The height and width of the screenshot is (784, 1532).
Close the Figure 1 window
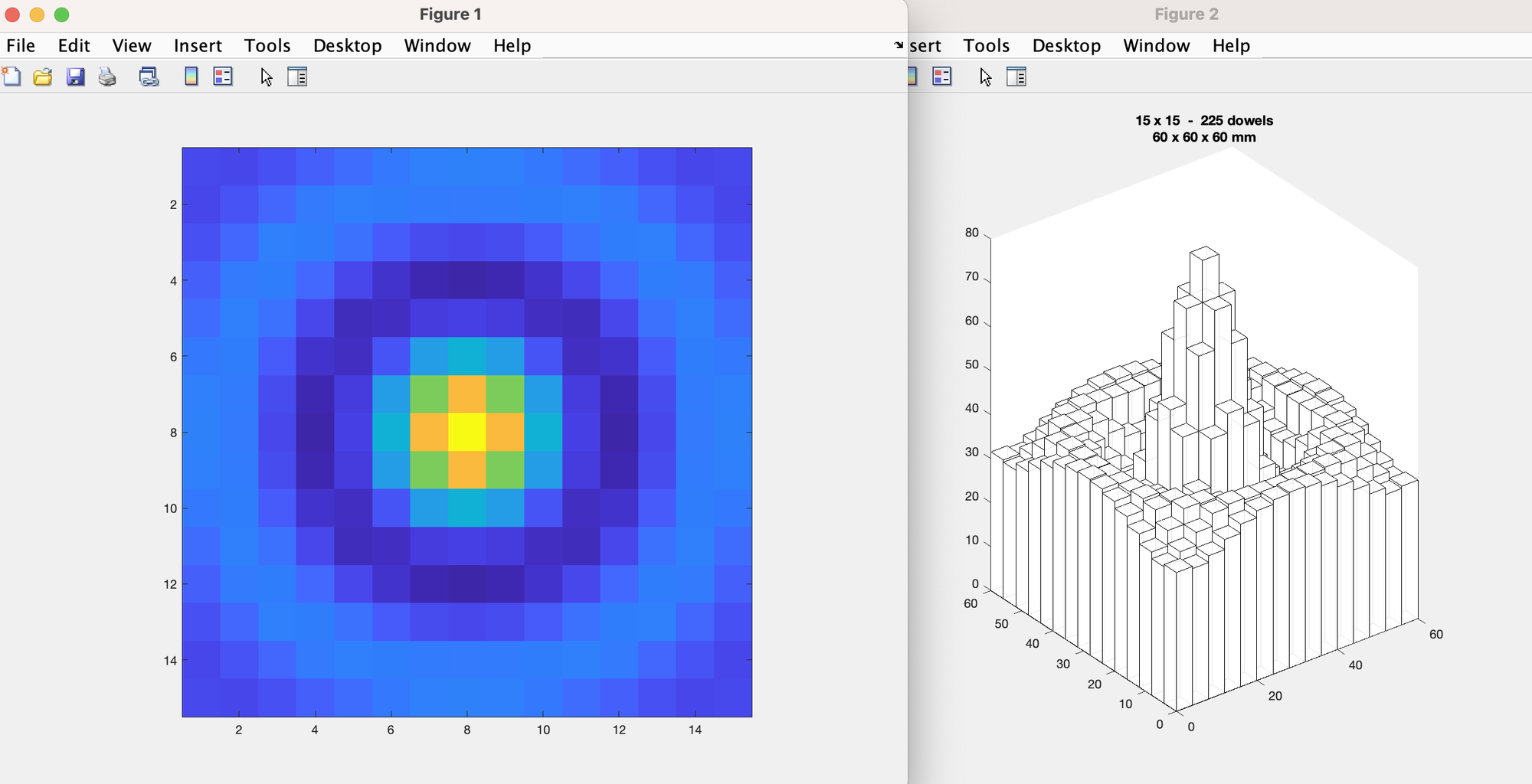13,15
